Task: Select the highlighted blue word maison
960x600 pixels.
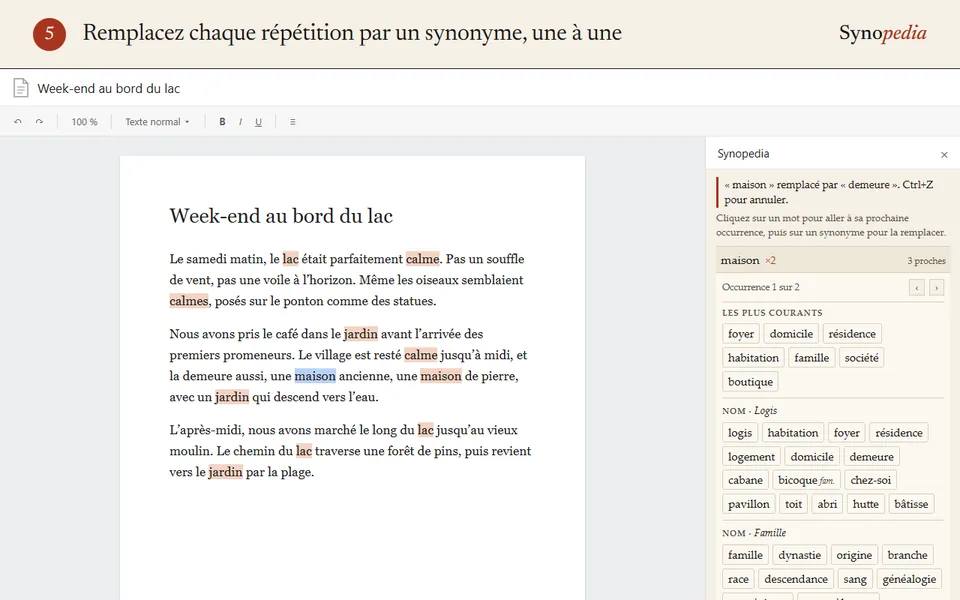Action: pos(315,376)
